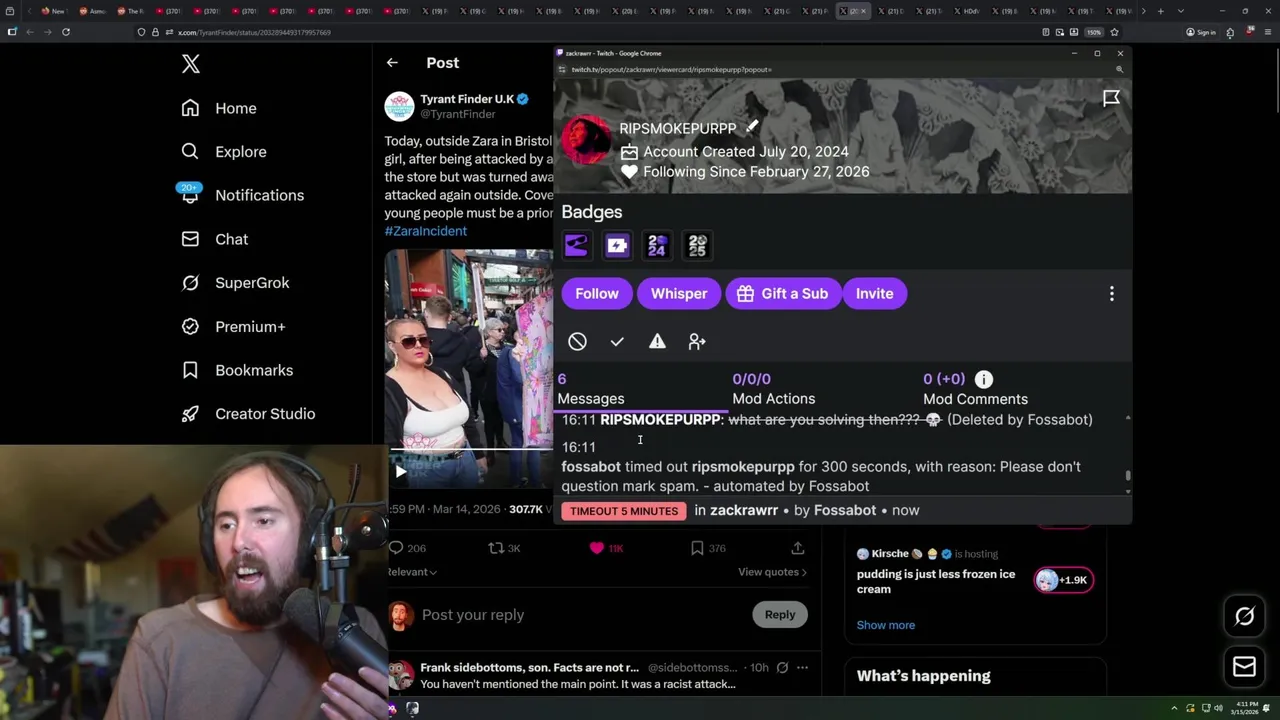Click the 2025 badge icon
The width and height of the screenshot is (1280, 720).
click(x=697, y=245)
